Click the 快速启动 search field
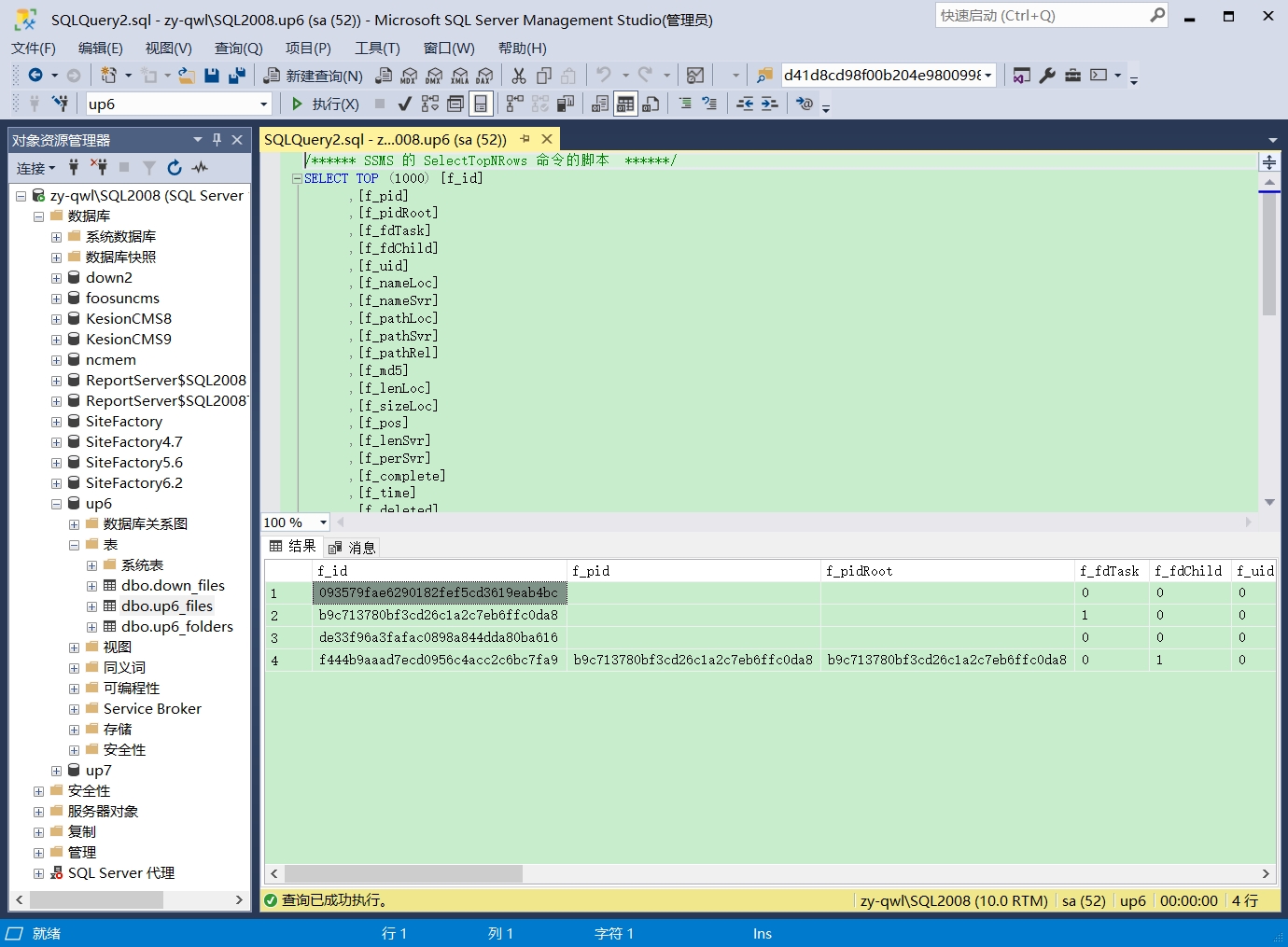1288x947 pixels. (1041, 16)
